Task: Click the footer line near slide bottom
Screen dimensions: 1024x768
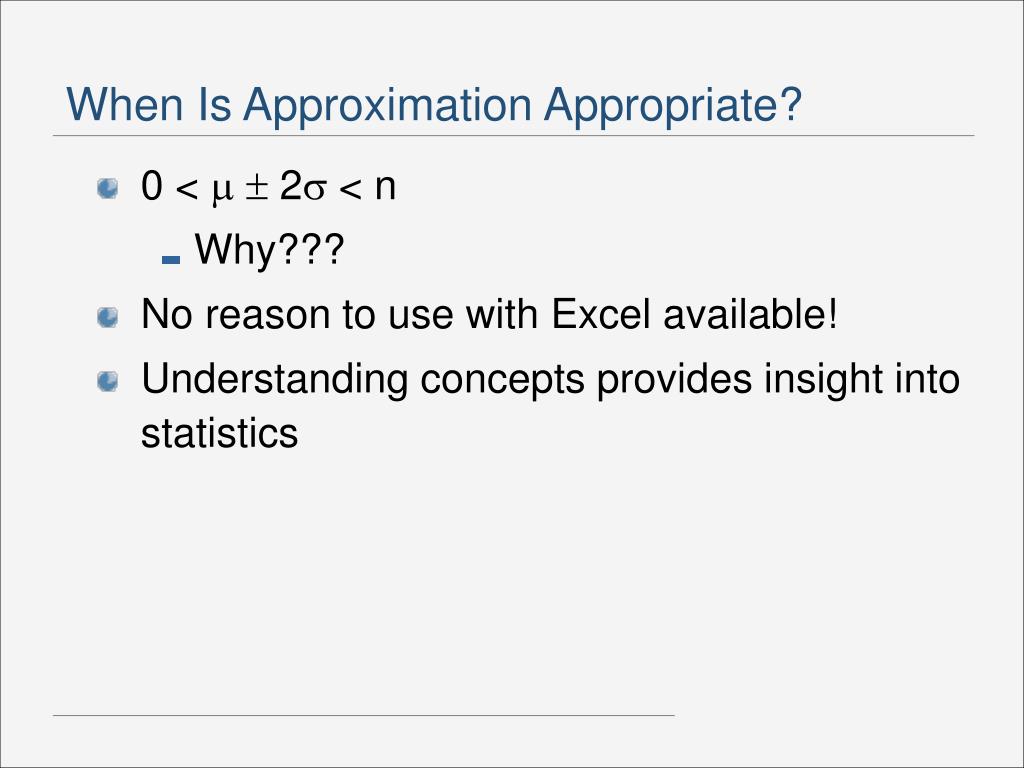Action: pyautogui.click(x=364, y=715)
